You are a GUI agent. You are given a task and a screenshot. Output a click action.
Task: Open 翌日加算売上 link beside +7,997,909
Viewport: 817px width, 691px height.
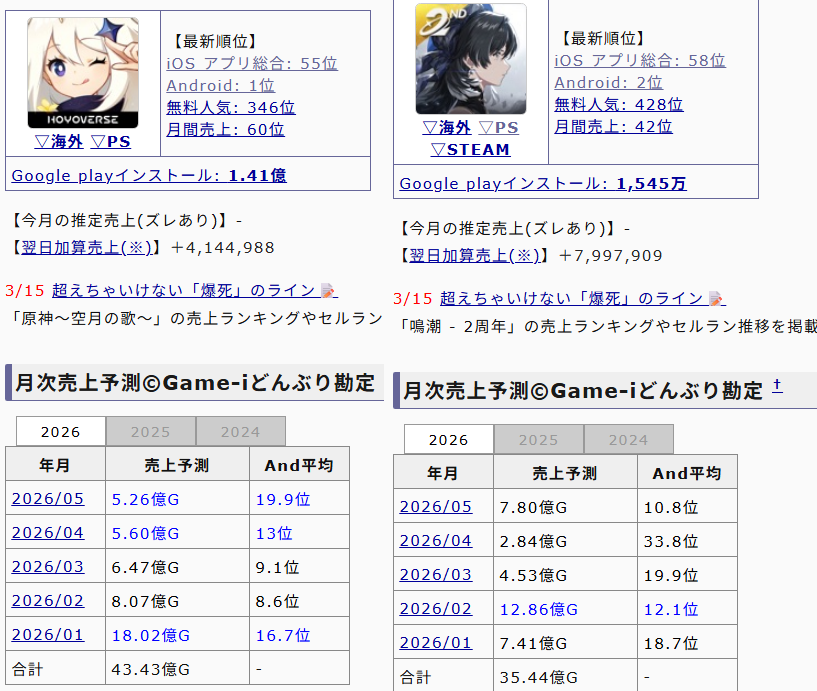(x=474, y=255)
